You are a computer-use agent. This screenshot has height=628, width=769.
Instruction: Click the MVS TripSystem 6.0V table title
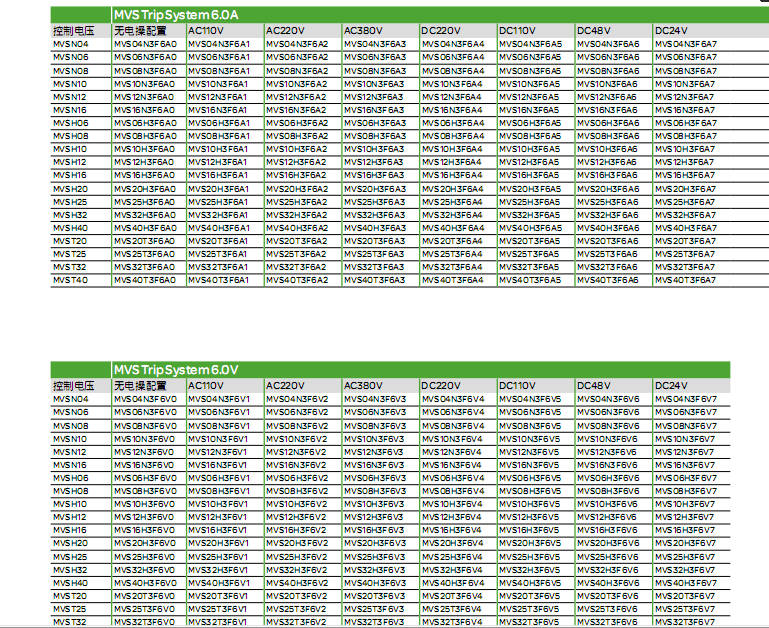(175, 371)
